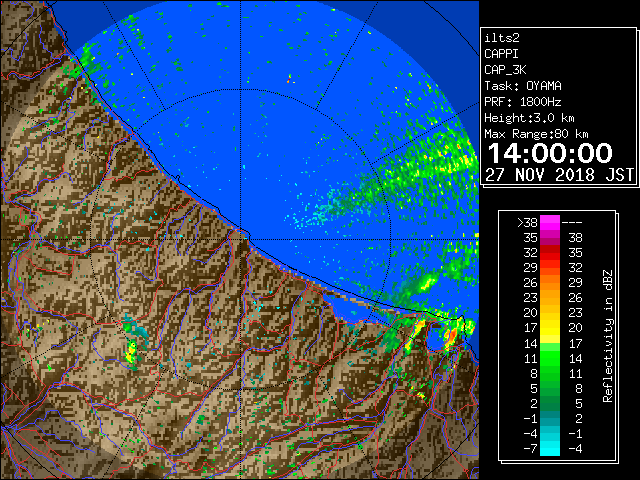Pick the cyan -7 to -4 dBZ band
The height and width of the screenshot is (480, 640).
click(550, 448)
